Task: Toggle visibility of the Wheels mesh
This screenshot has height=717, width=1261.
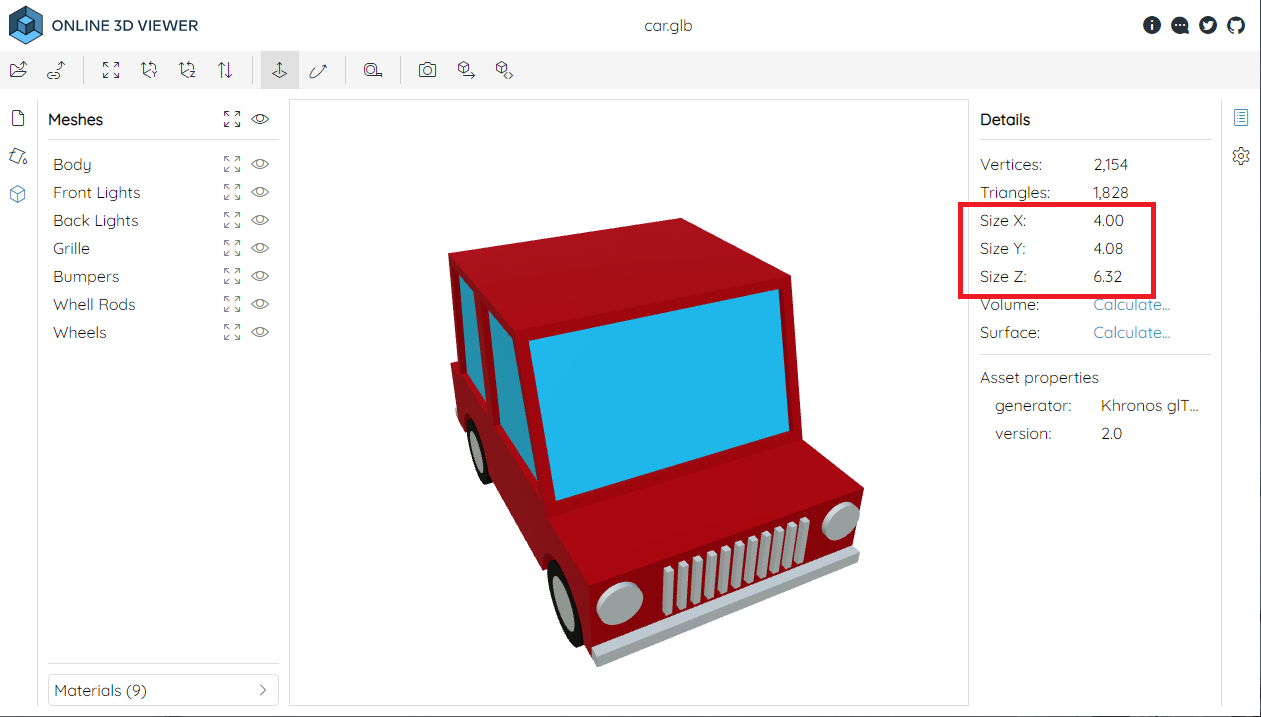Action: [260, 332]
